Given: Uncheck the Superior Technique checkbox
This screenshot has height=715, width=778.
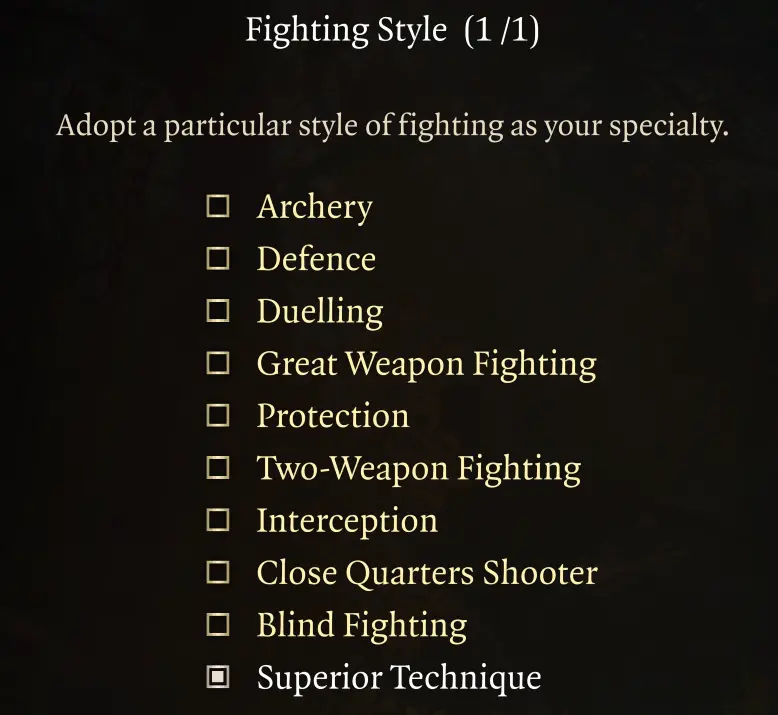Looking at the screenshot, I should pos(218,677).
